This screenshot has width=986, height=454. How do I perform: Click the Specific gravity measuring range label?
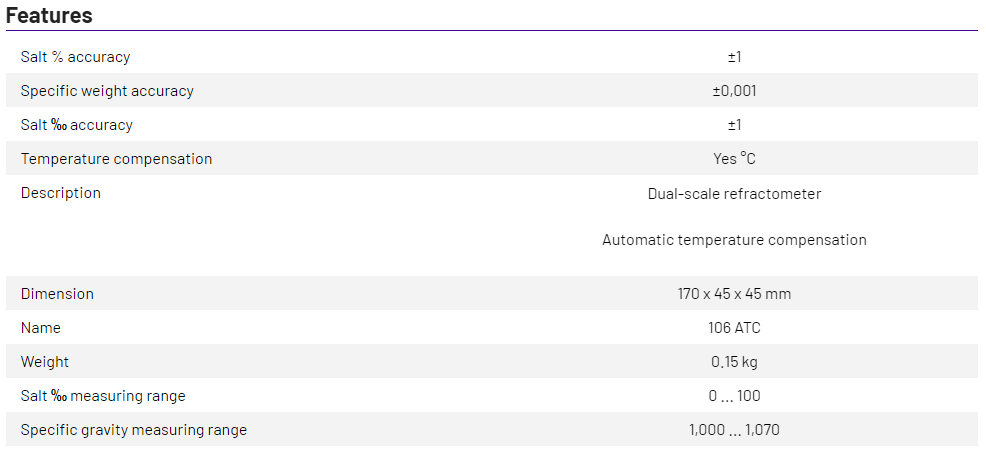(x=133, y=430)
